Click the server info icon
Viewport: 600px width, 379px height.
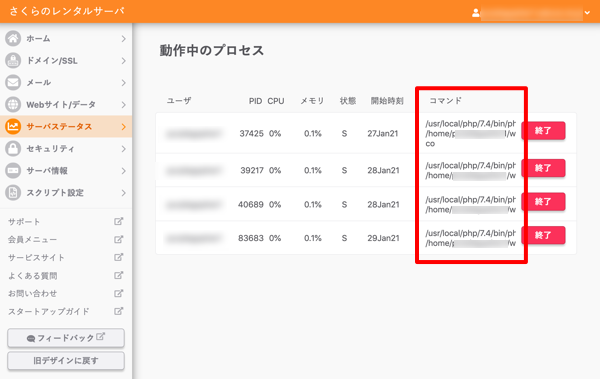click(x=13, y=170)
